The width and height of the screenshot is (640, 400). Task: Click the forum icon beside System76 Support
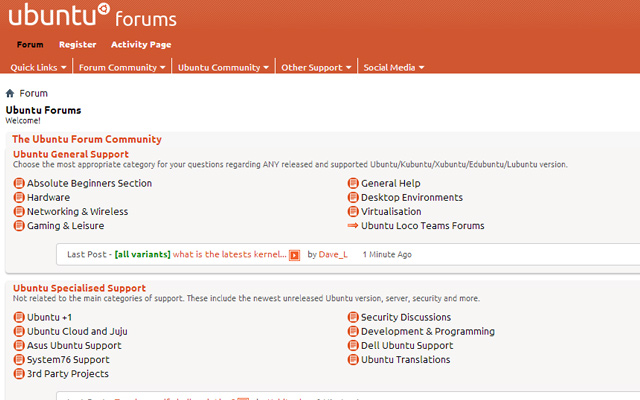point(19,360)
